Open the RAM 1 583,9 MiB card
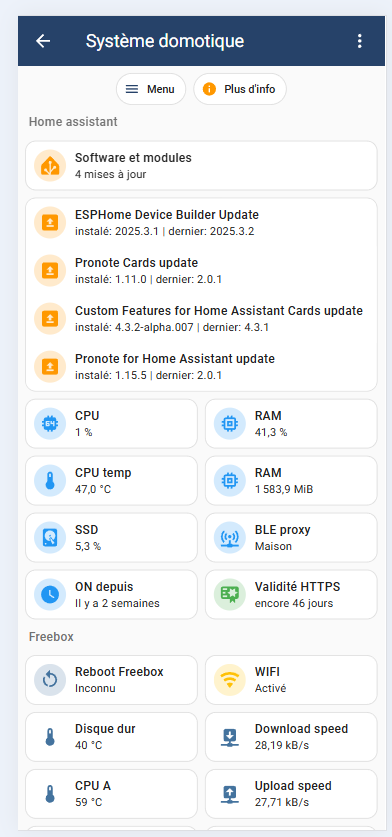 click(291, 481)
